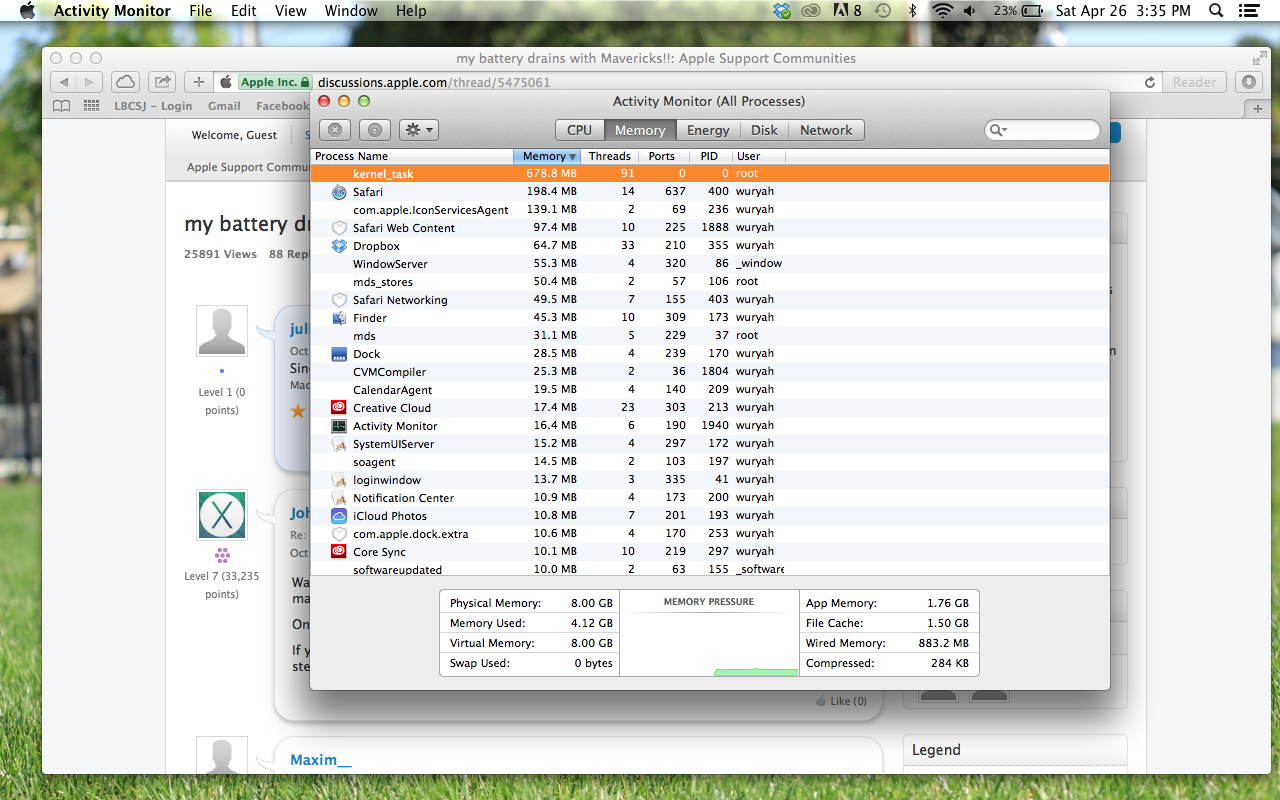Click the Dropbox process icon
The image size is (1280, 800).
[x=339, y=246]
